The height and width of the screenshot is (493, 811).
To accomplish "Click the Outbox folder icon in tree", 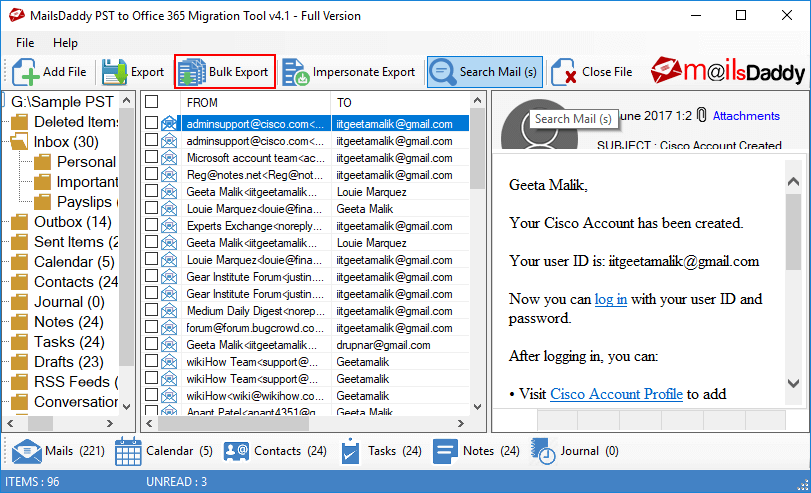I will point(20,222).
